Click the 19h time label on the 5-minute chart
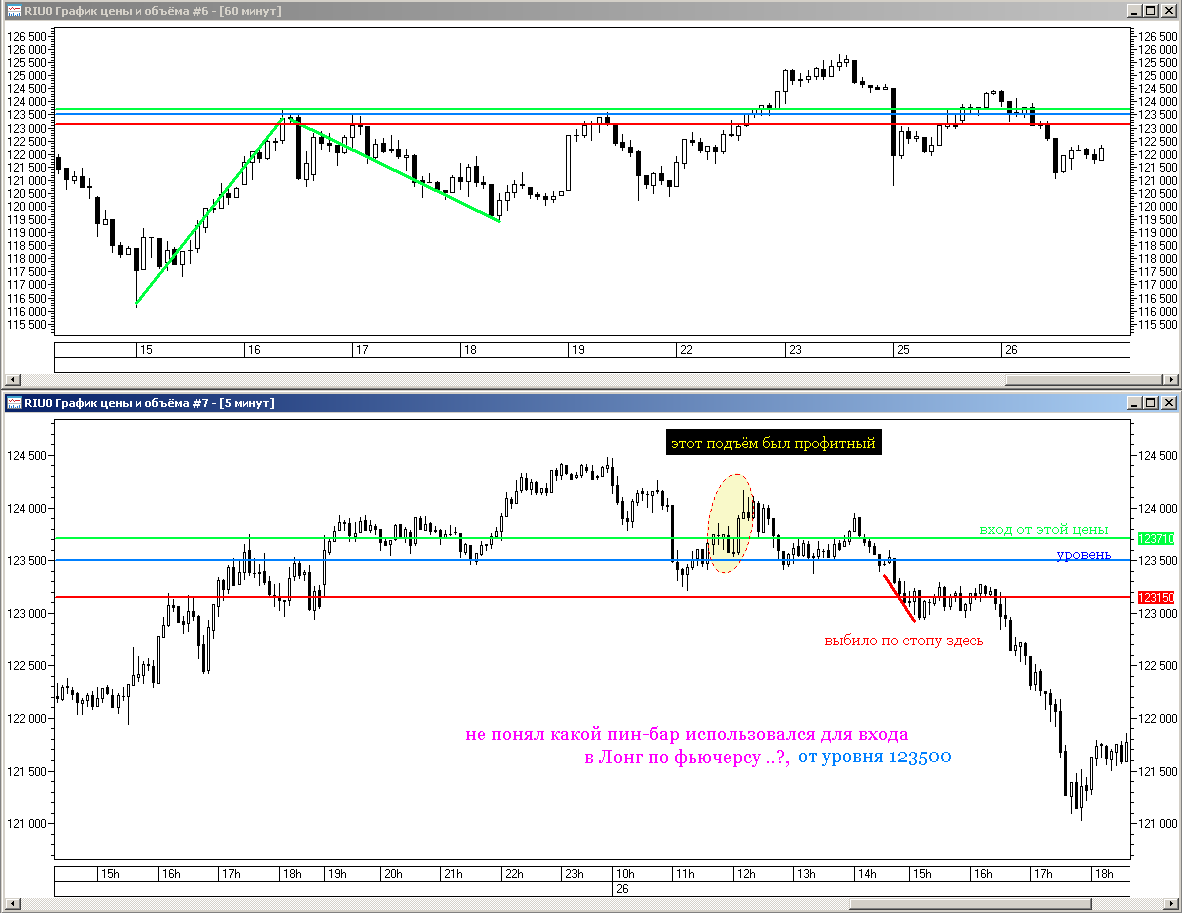1182x913 pixels. 337,874
